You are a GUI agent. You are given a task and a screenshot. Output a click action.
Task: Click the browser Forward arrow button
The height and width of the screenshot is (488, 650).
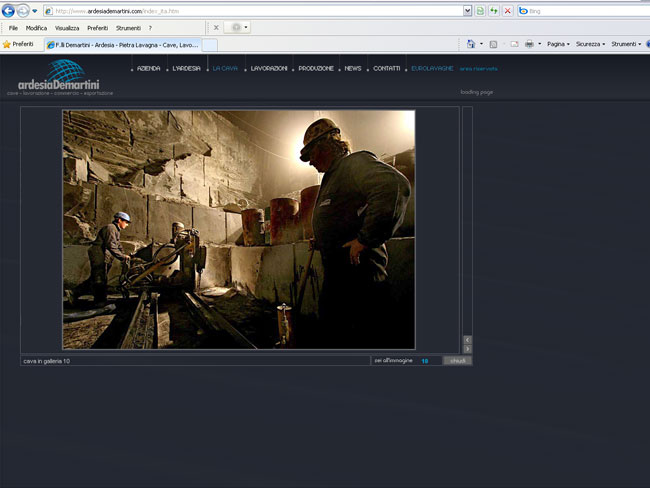pos(23,11)
